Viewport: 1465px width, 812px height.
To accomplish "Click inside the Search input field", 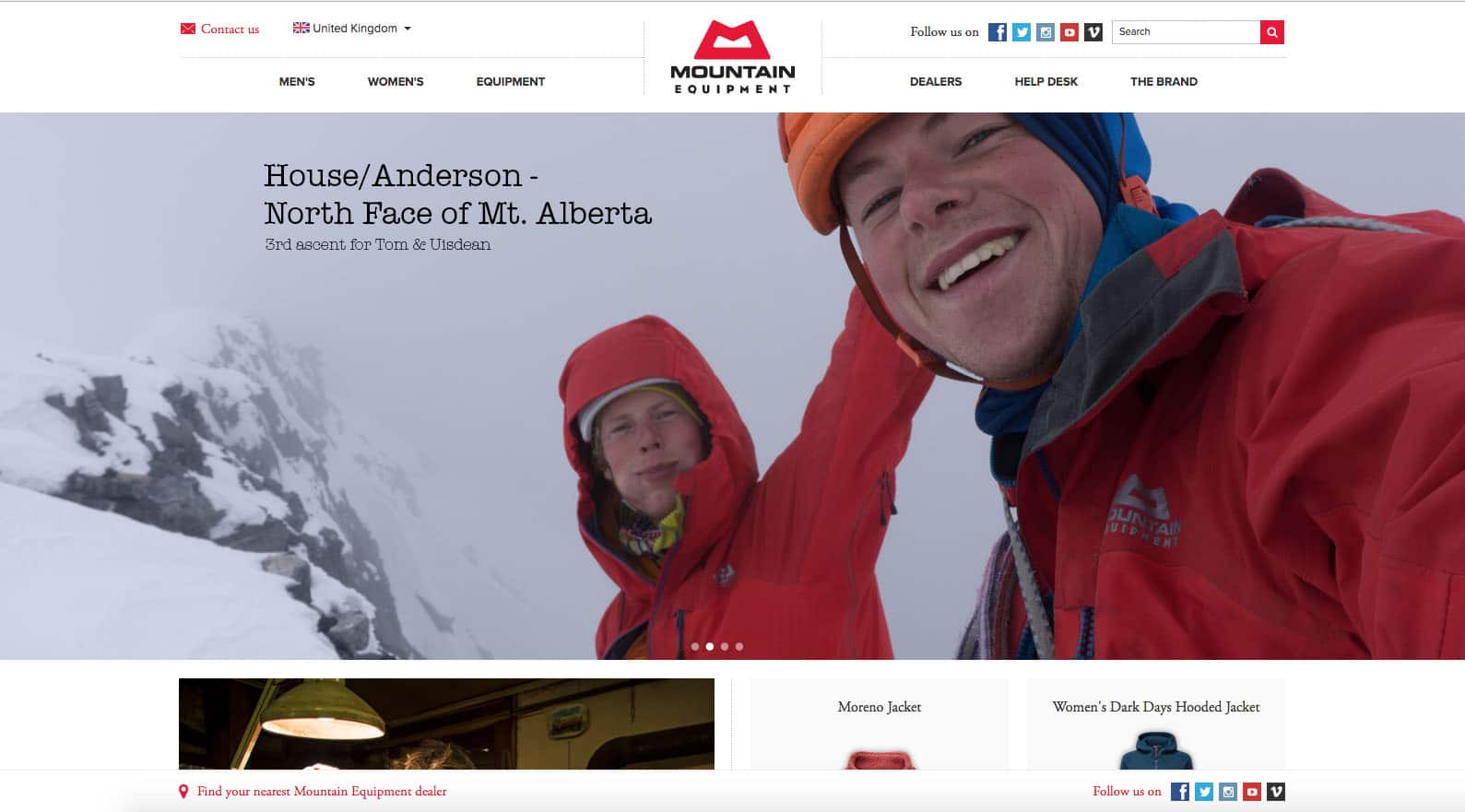I will point(1186,32).
